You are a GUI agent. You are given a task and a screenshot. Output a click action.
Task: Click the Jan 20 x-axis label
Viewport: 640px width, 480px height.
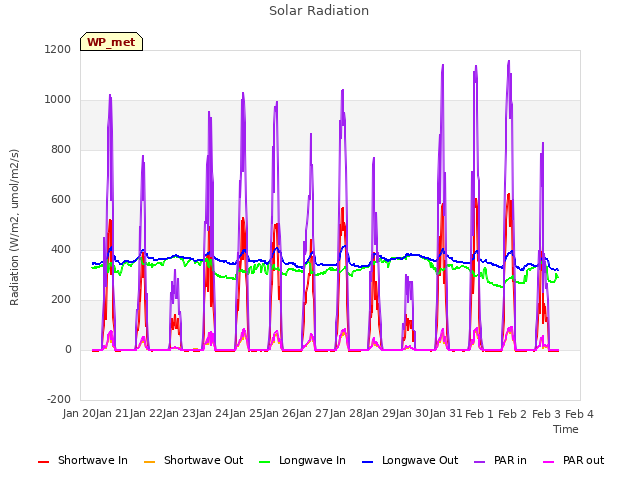tap(79, 413)
